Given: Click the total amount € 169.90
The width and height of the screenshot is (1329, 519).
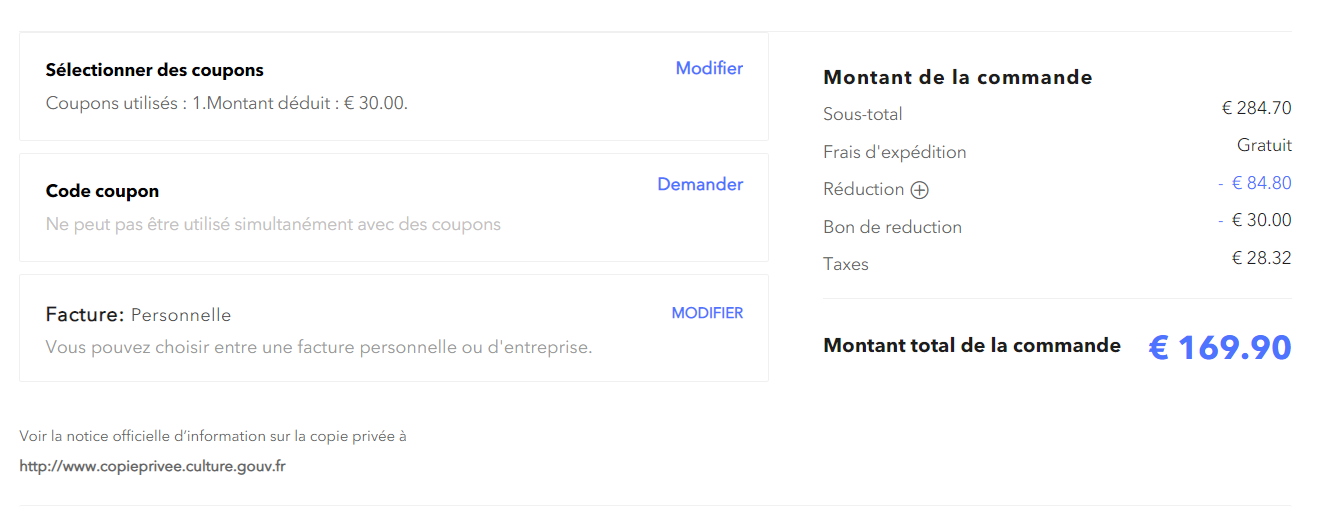Looking at the screenshot, I should [x=1220, y=347].
